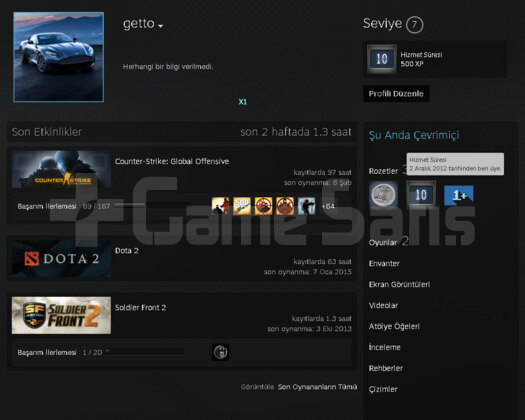
Task: Open the Soldier Front 2 game banner
Action: click(x=61, y=315)
